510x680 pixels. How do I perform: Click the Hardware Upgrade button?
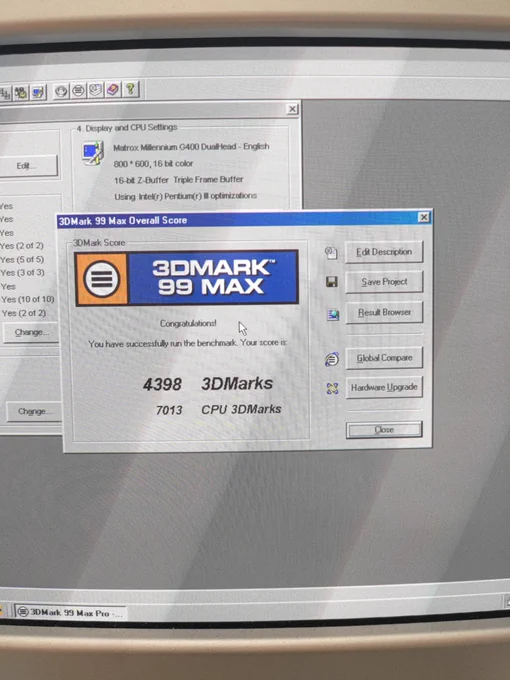click(x=384, y=387)
